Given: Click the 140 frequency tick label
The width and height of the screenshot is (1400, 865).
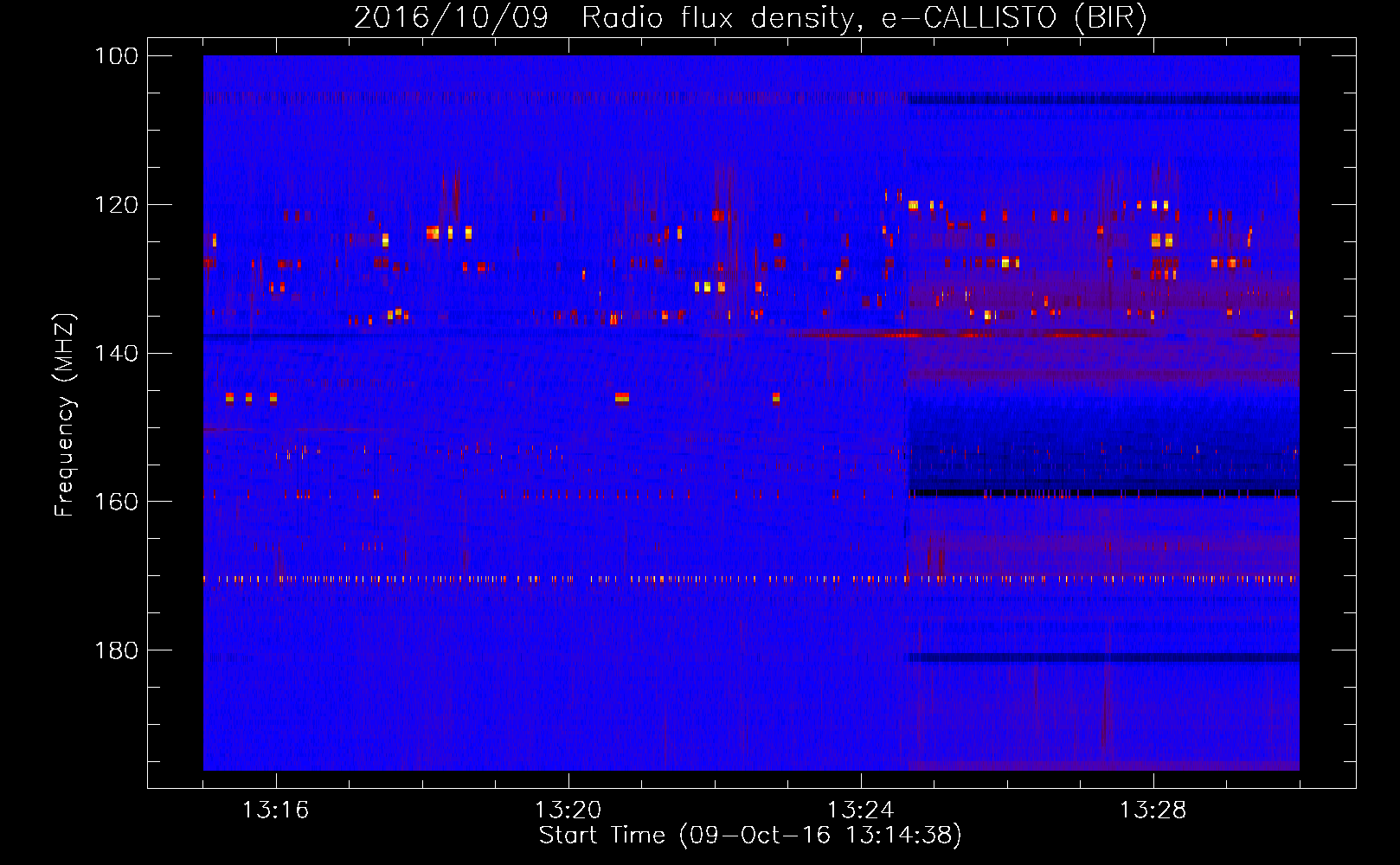Looking at the screenshot, I should (116, 353).
